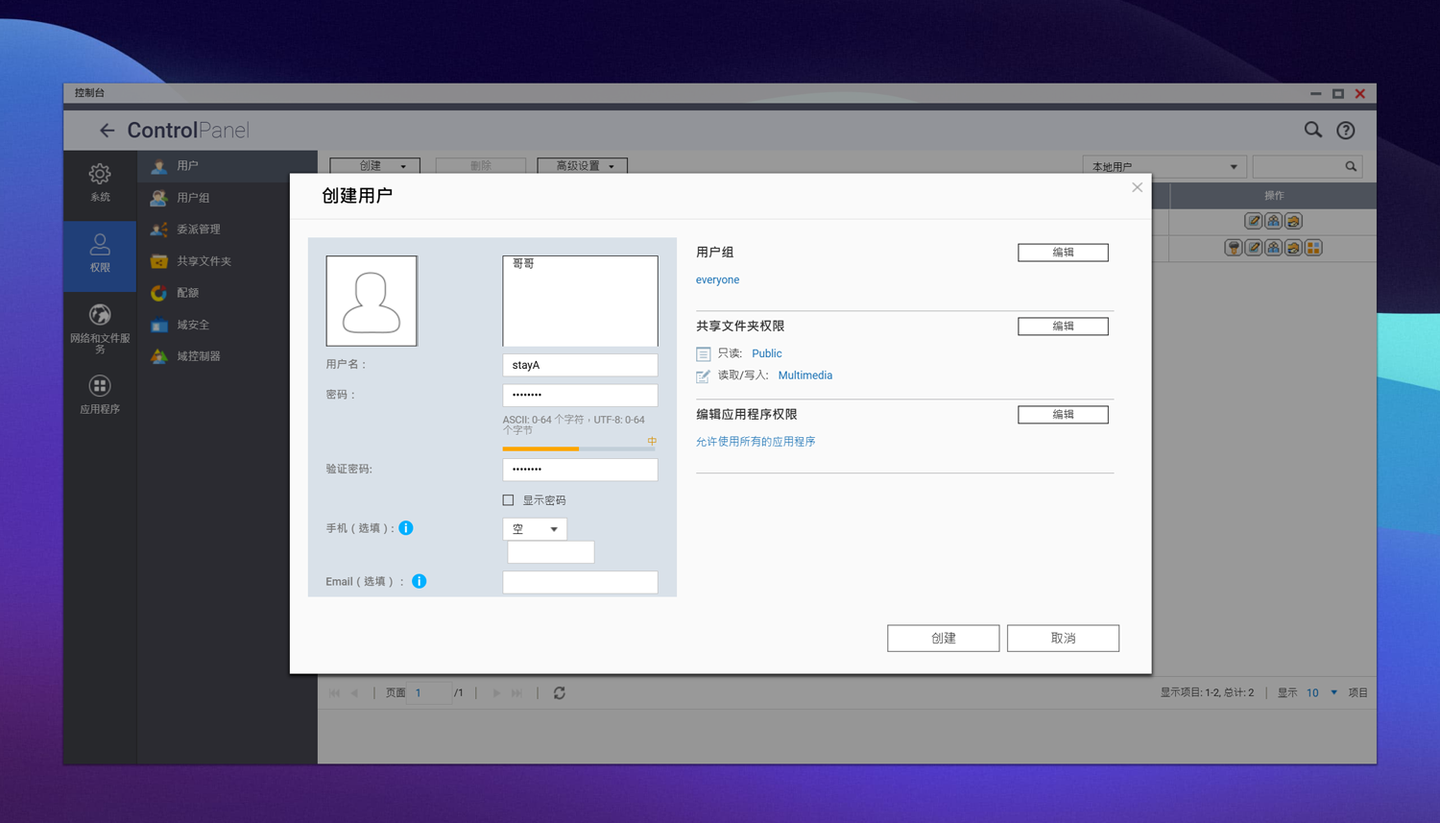1440x823 pixels.
Task: Open the Public folder link
Action: click(767, 353)
